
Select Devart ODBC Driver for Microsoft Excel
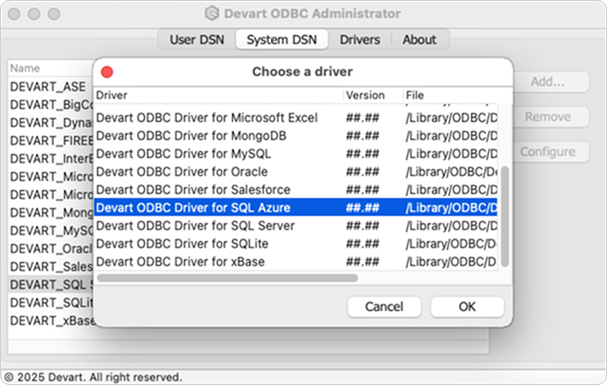296,118
